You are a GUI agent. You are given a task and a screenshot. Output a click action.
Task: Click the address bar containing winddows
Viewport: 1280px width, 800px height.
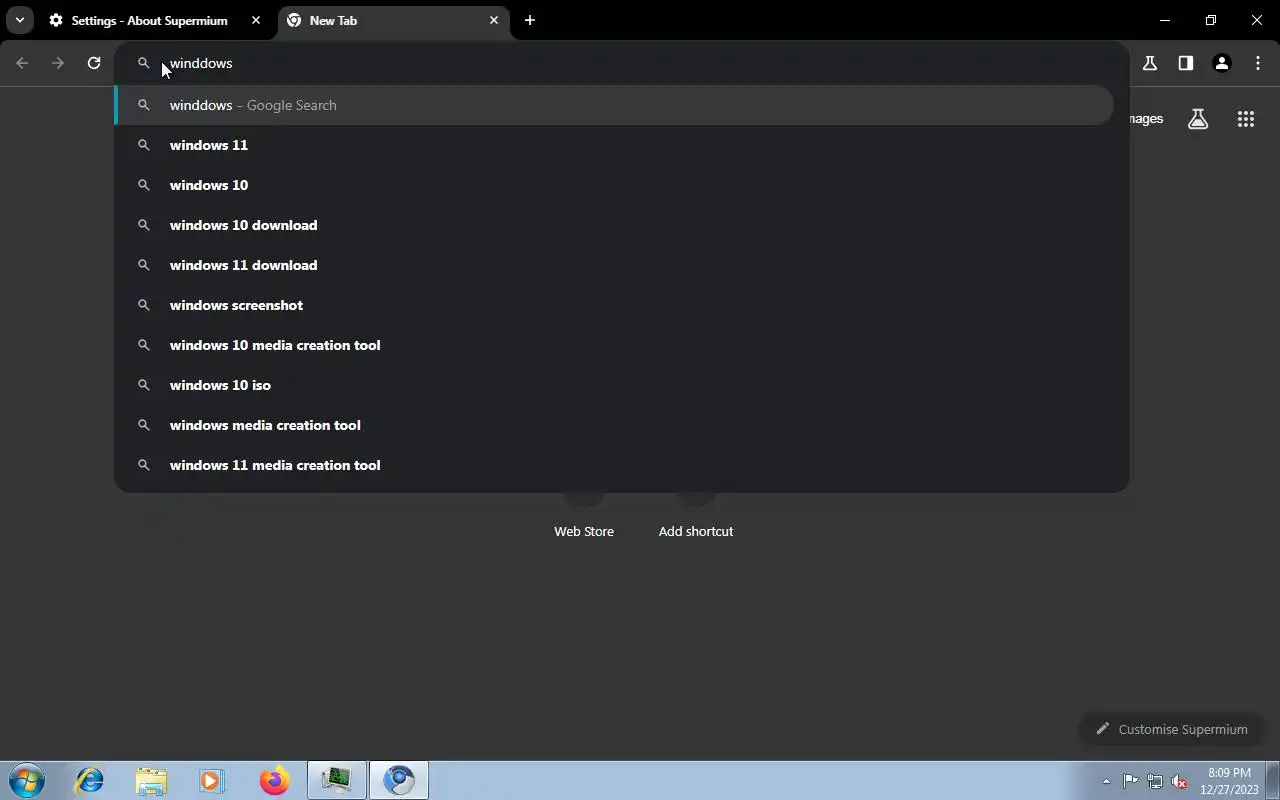(x=622, y=63)
